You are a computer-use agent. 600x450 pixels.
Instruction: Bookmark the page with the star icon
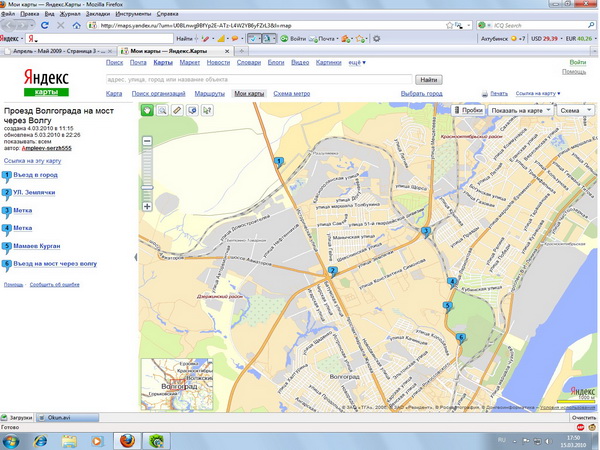[450, 26]
